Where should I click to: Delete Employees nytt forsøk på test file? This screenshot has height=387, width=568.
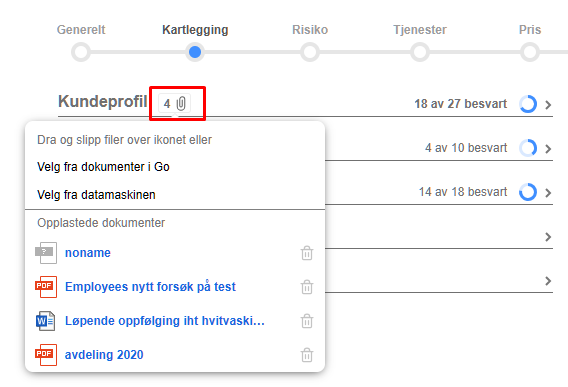click(x=307, y=287)
